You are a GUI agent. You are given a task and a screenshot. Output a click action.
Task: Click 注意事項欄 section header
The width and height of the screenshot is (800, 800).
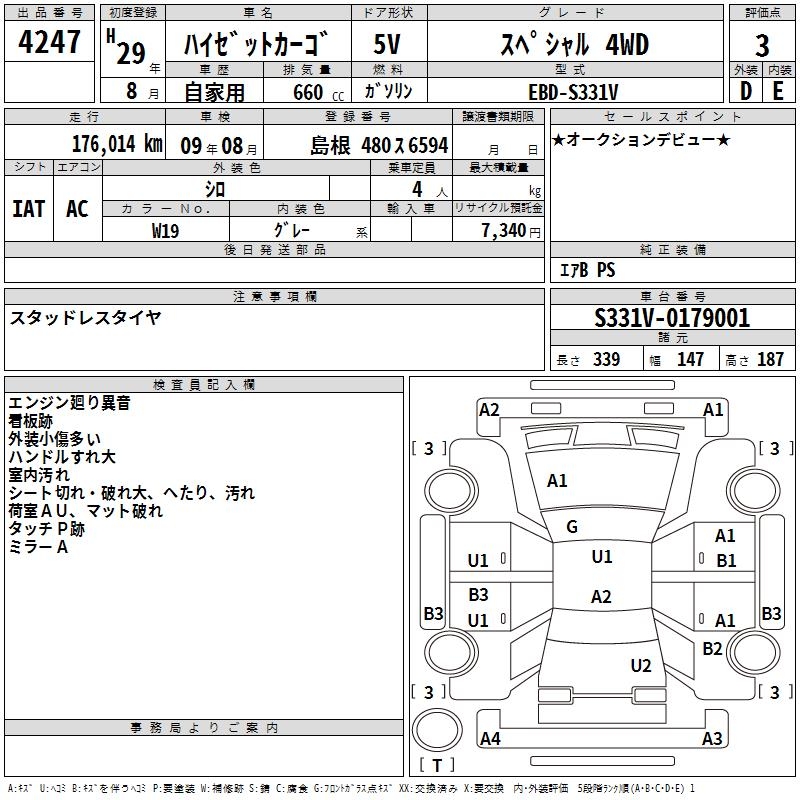point(275,296)
